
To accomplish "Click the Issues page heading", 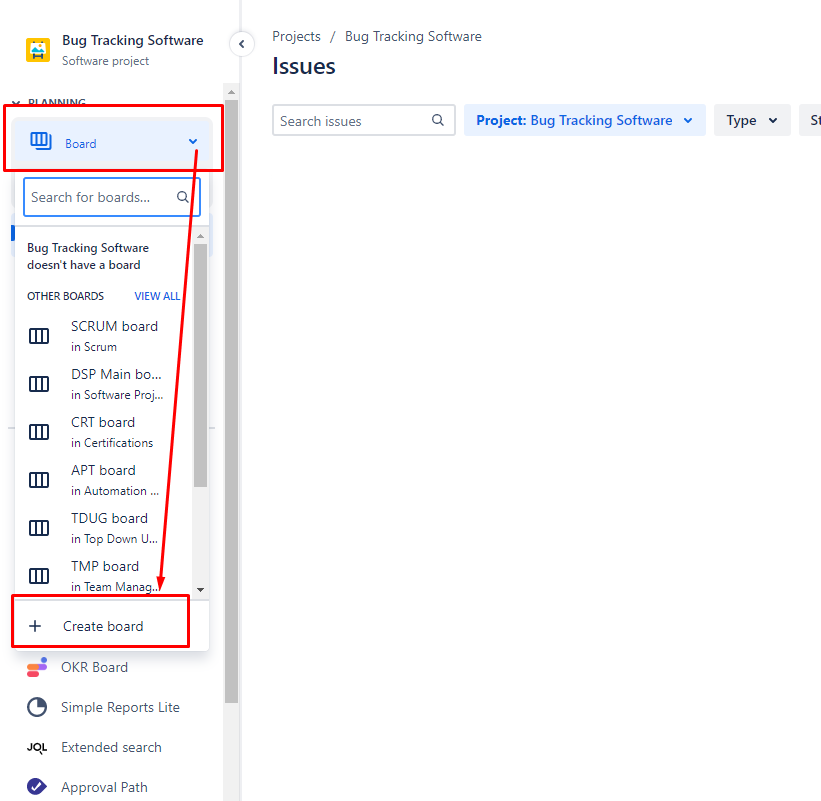I will pos(304,66).
